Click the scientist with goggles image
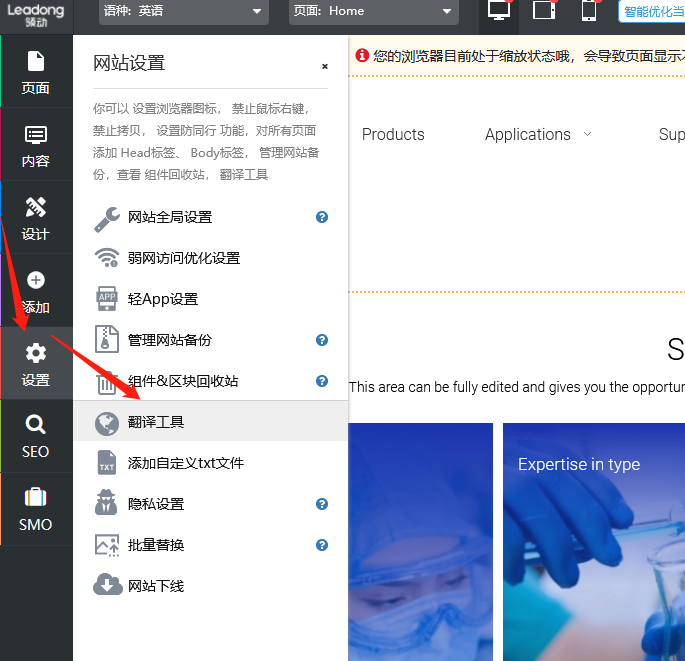This screenshot has width=685, height=661. (x=421, y=542)
